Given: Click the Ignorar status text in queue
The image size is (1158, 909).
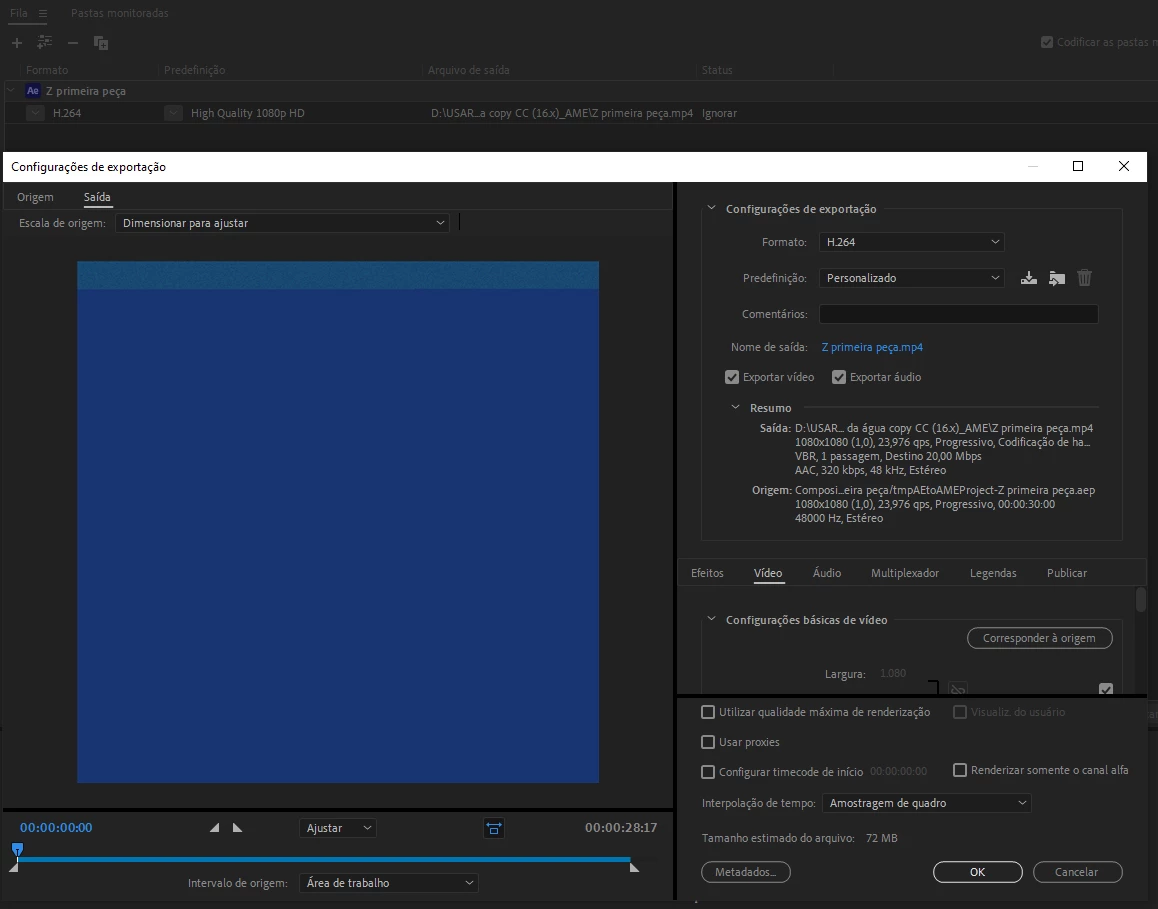Looking at the screenshot, I should pos(719,113).
